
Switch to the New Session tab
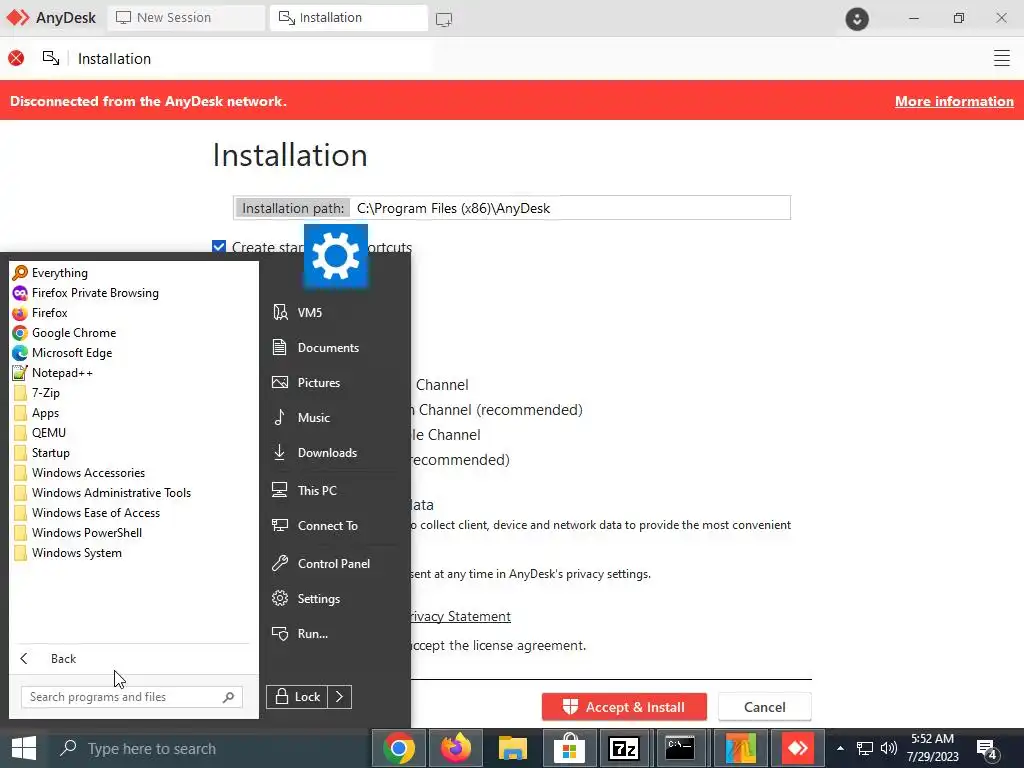186,18
